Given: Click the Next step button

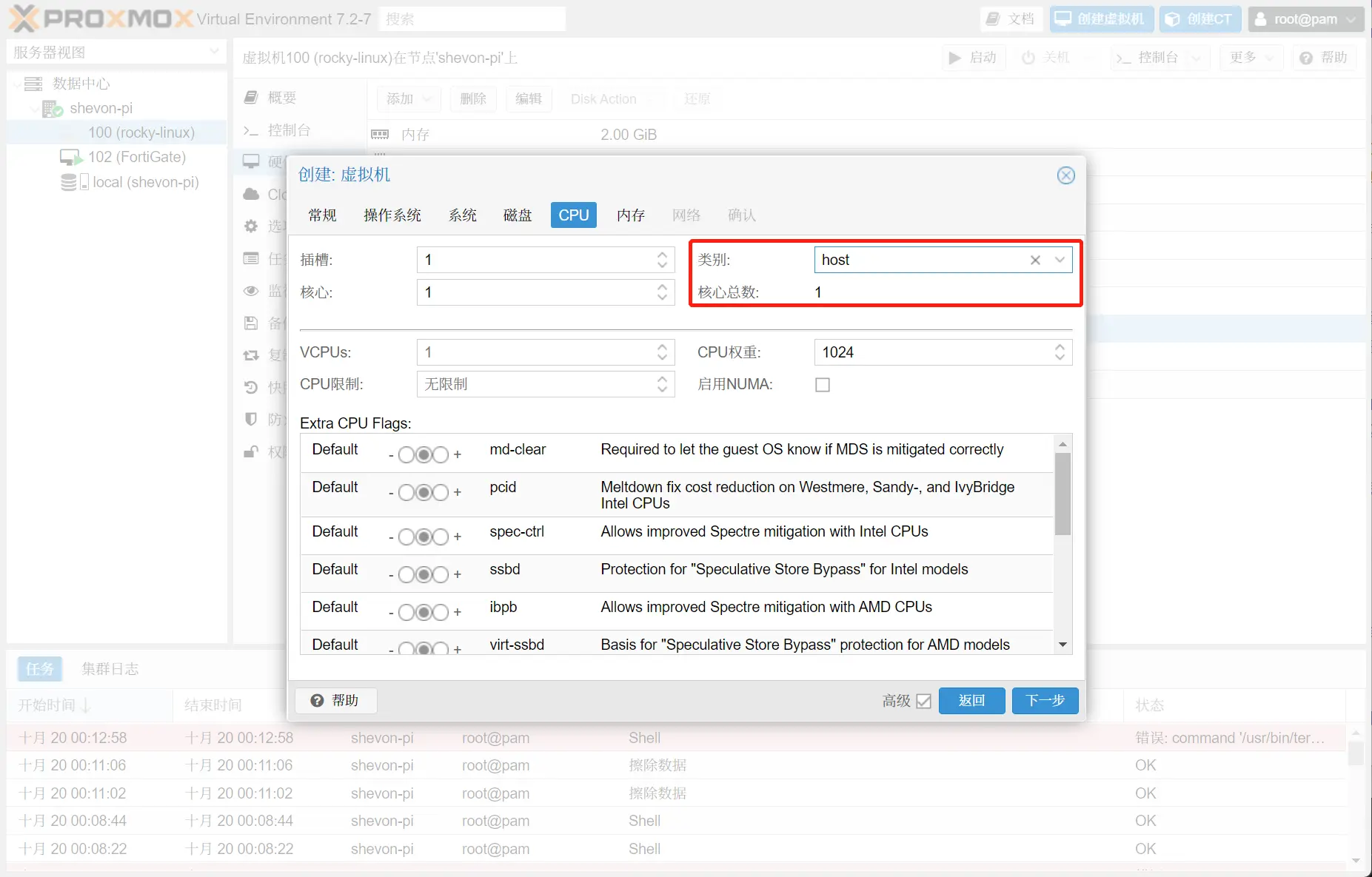Looking at the screenshot, I should (1045, 700).
